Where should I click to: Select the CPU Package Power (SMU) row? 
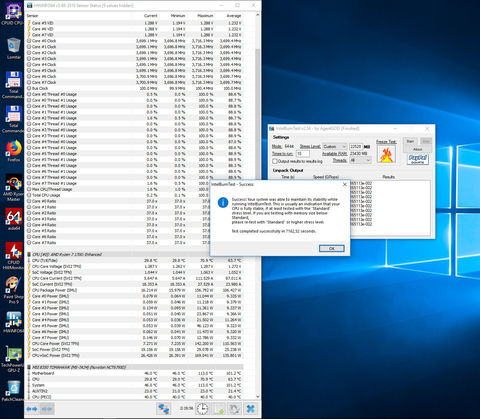135,290
